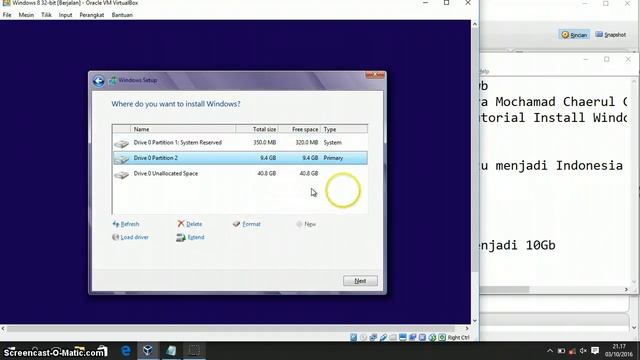Click the screen recorder taskbar icon
This screenshot has height=360, width=640.
point(194,351)
